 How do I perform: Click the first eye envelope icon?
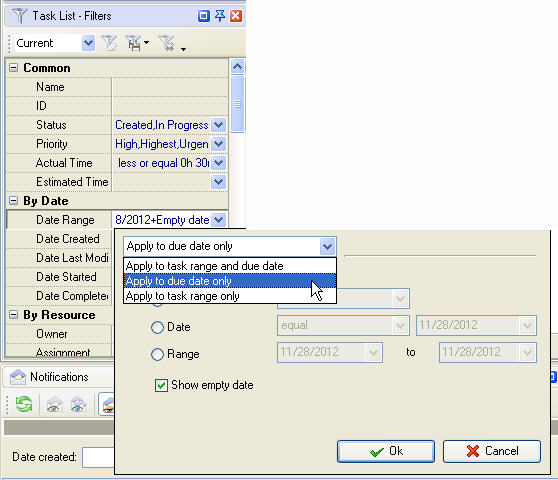pyautogui.click(x=54, y=405)
